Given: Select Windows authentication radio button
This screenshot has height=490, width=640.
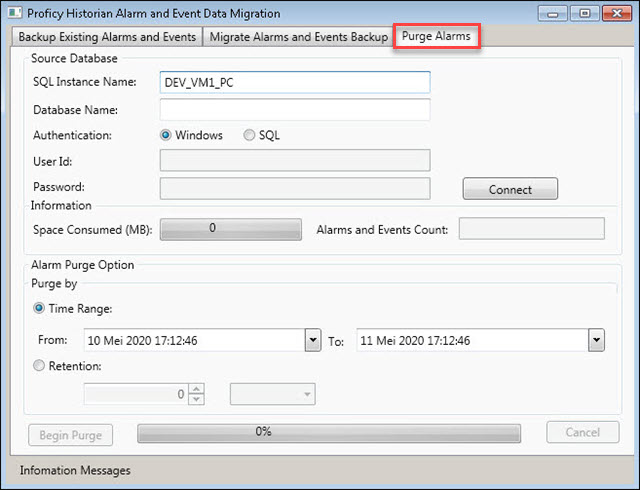Looking at the screenshot, I should [165, 135].
